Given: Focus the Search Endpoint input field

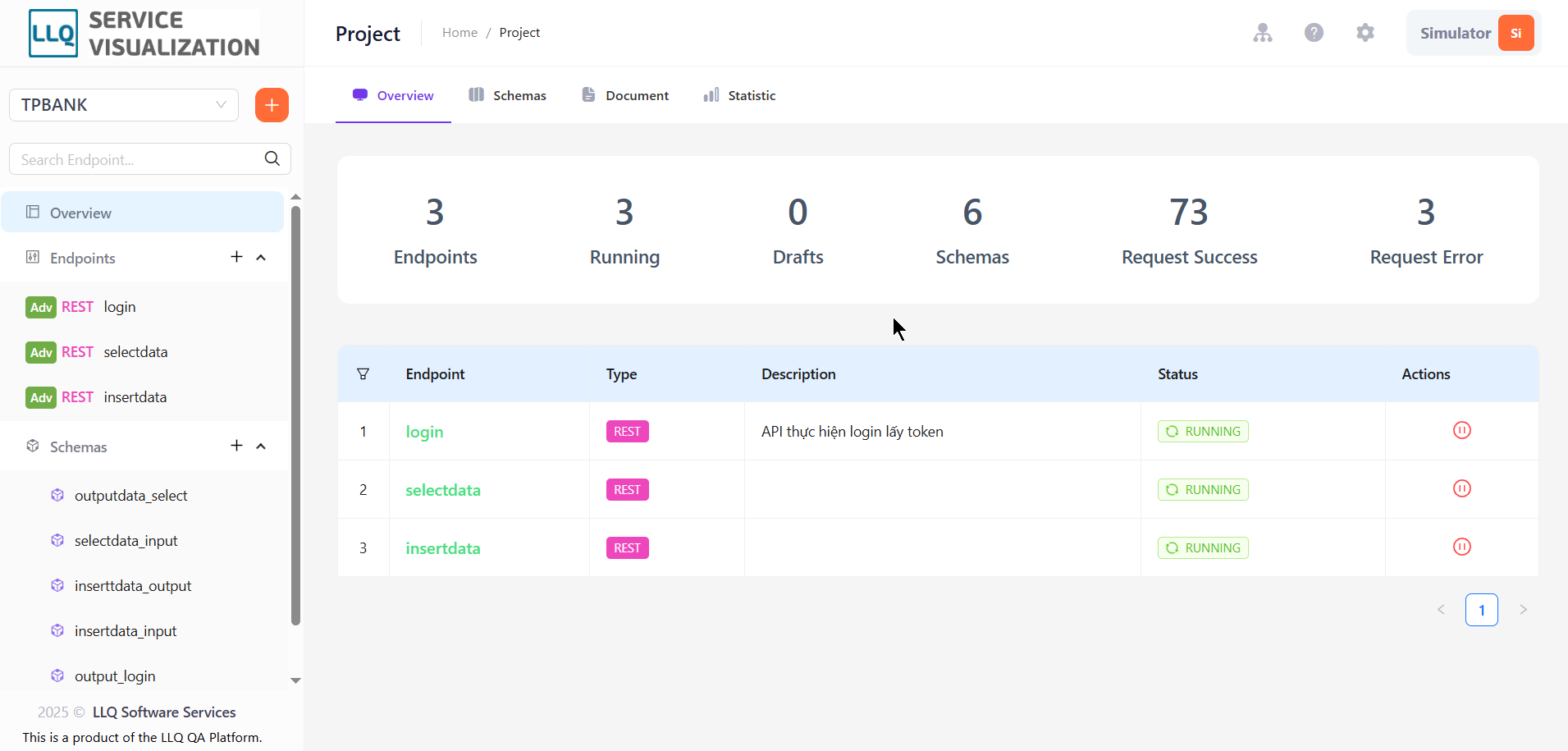Looking at the screenshot, I should click(139, 159).
